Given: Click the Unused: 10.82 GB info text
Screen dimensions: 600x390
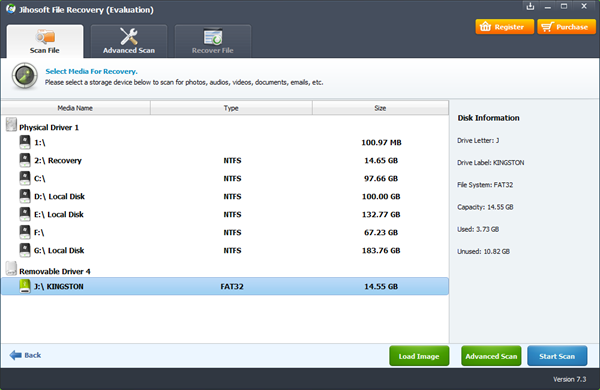Looking at the screenshot, I should pos(483,251).
